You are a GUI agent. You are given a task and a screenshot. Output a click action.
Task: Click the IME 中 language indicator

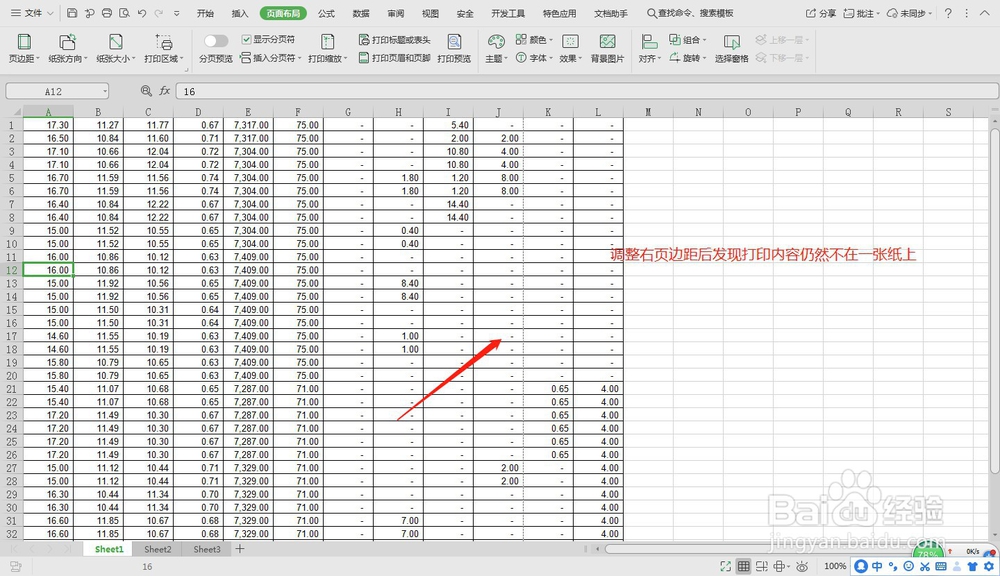pyautogui.click(x=878, y=566)
